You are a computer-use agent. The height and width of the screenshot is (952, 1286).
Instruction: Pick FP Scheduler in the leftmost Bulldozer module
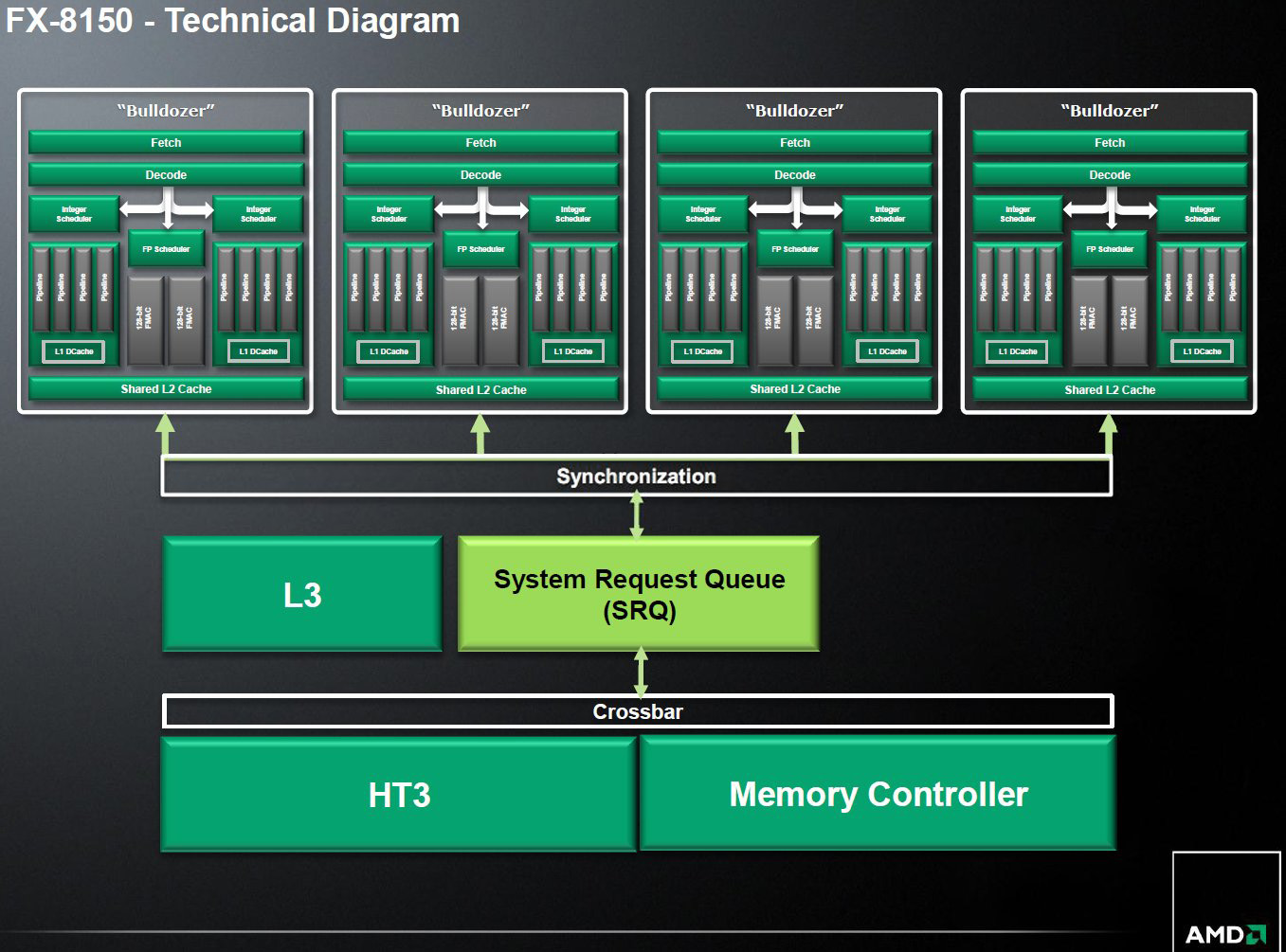[166, 249]
